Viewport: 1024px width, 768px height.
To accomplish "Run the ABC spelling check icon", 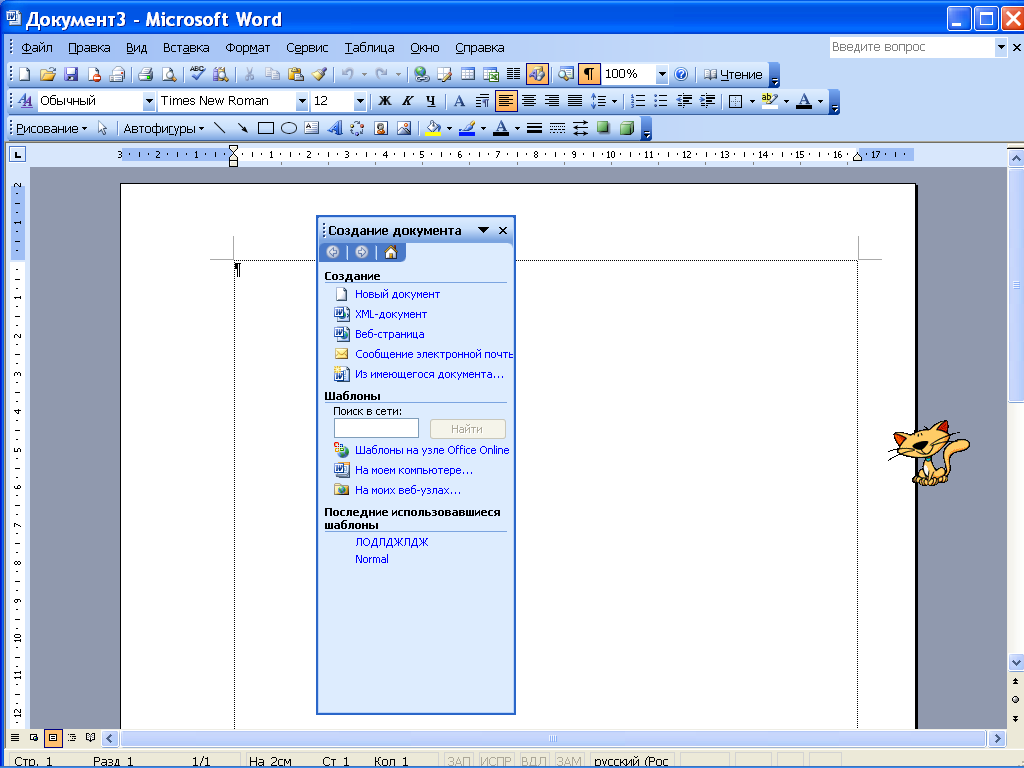I will [x=197, y=74].
